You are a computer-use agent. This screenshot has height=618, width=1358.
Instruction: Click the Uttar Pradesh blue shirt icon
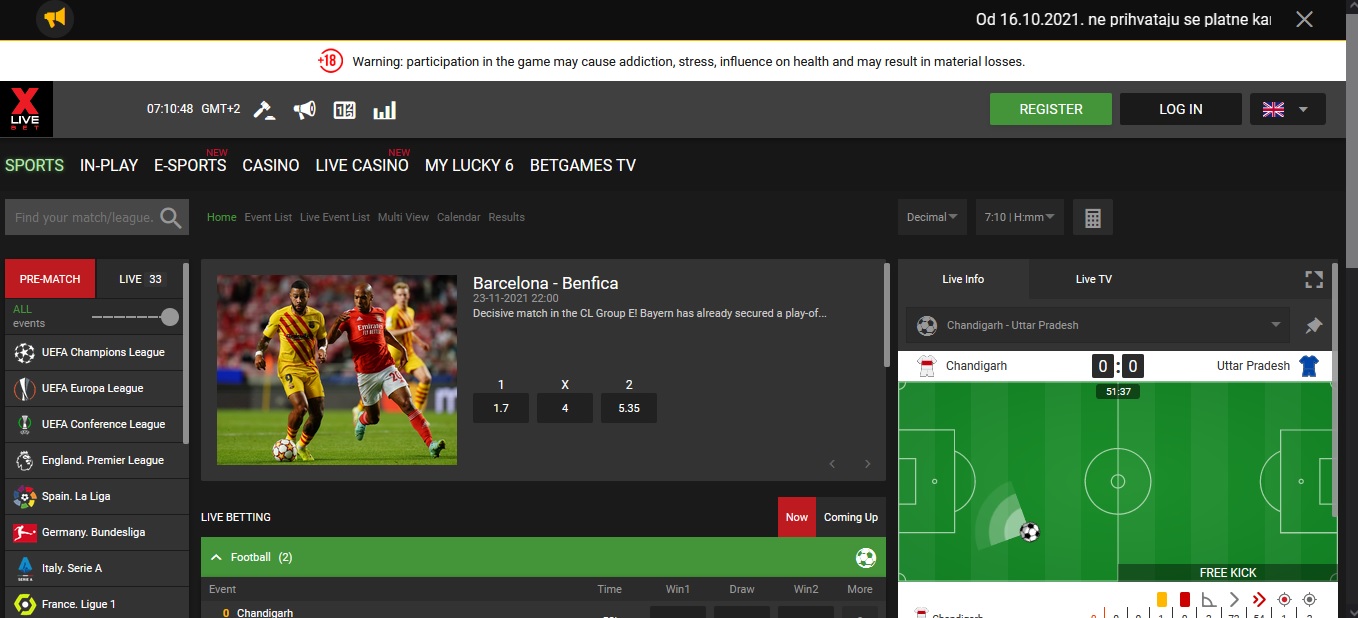pyautogui.click(x=1309, y=366)
